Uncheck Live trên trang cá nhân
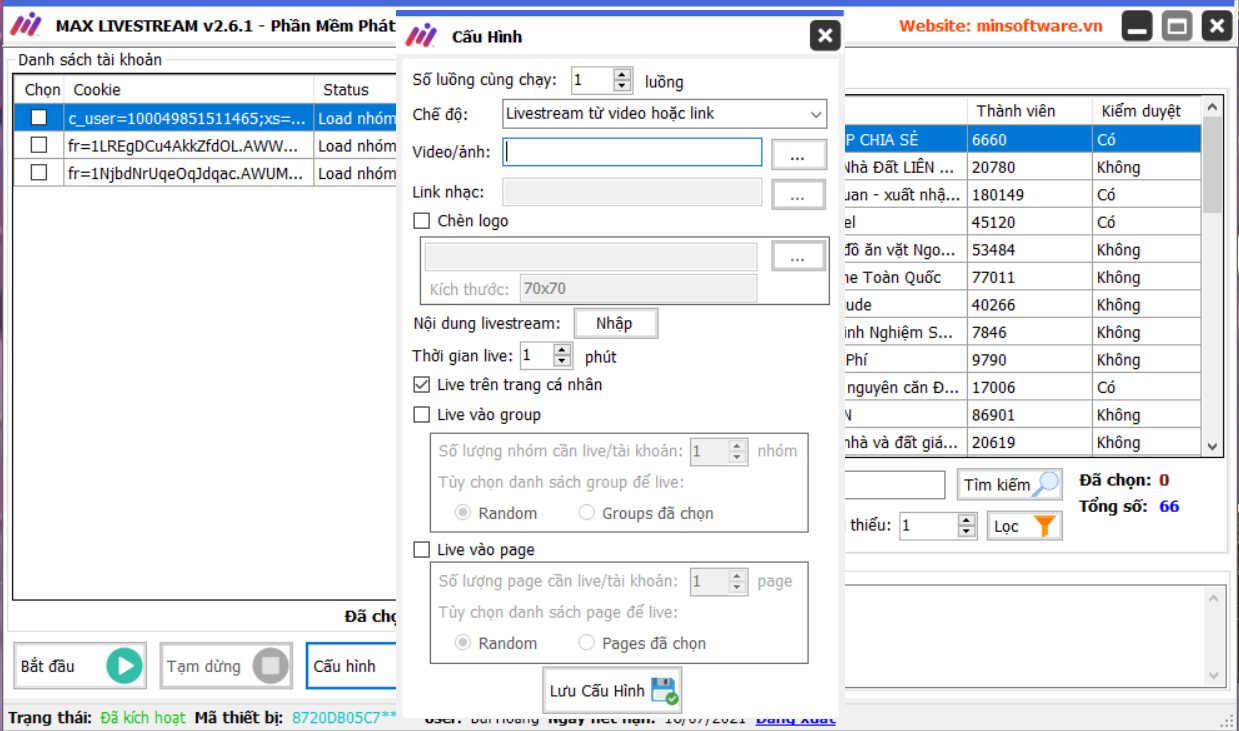 point(422,385)
